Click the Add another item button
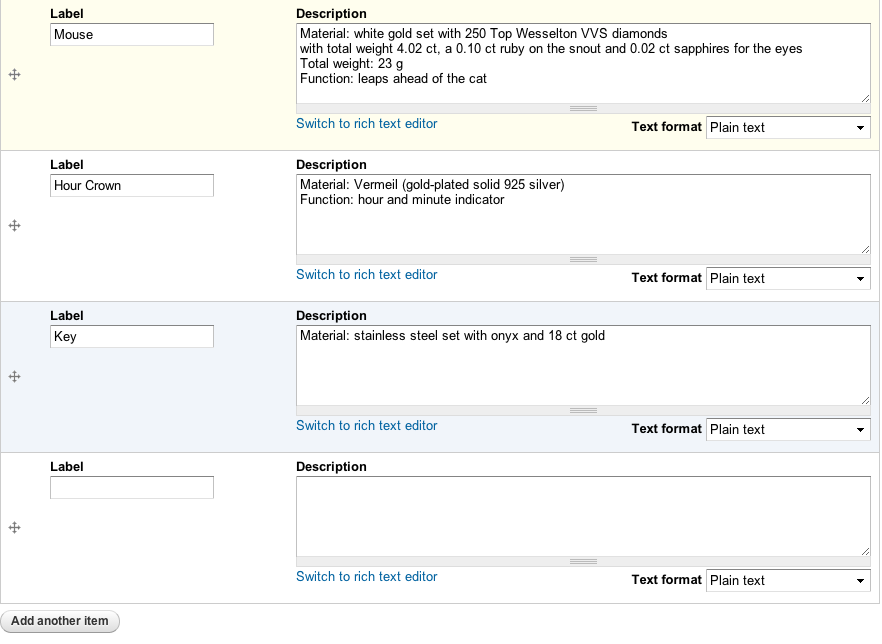This screenshot has width=882, height=644. pyautogui.click(x=60, y=621)
